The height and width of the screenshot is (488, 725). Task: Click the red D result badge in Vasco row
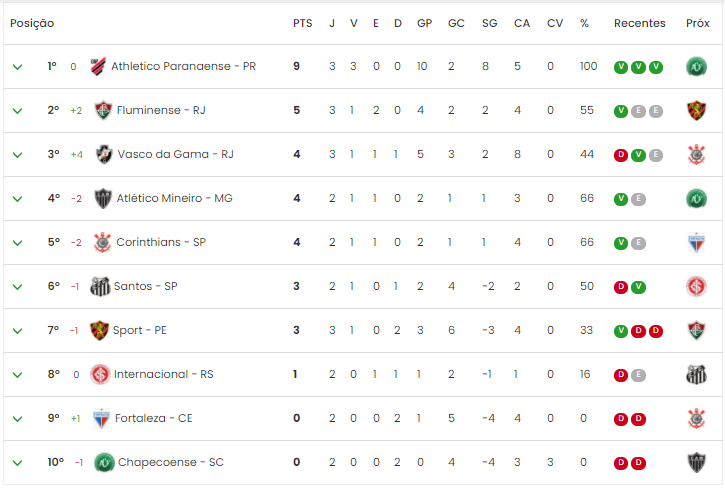coord(621,155)
